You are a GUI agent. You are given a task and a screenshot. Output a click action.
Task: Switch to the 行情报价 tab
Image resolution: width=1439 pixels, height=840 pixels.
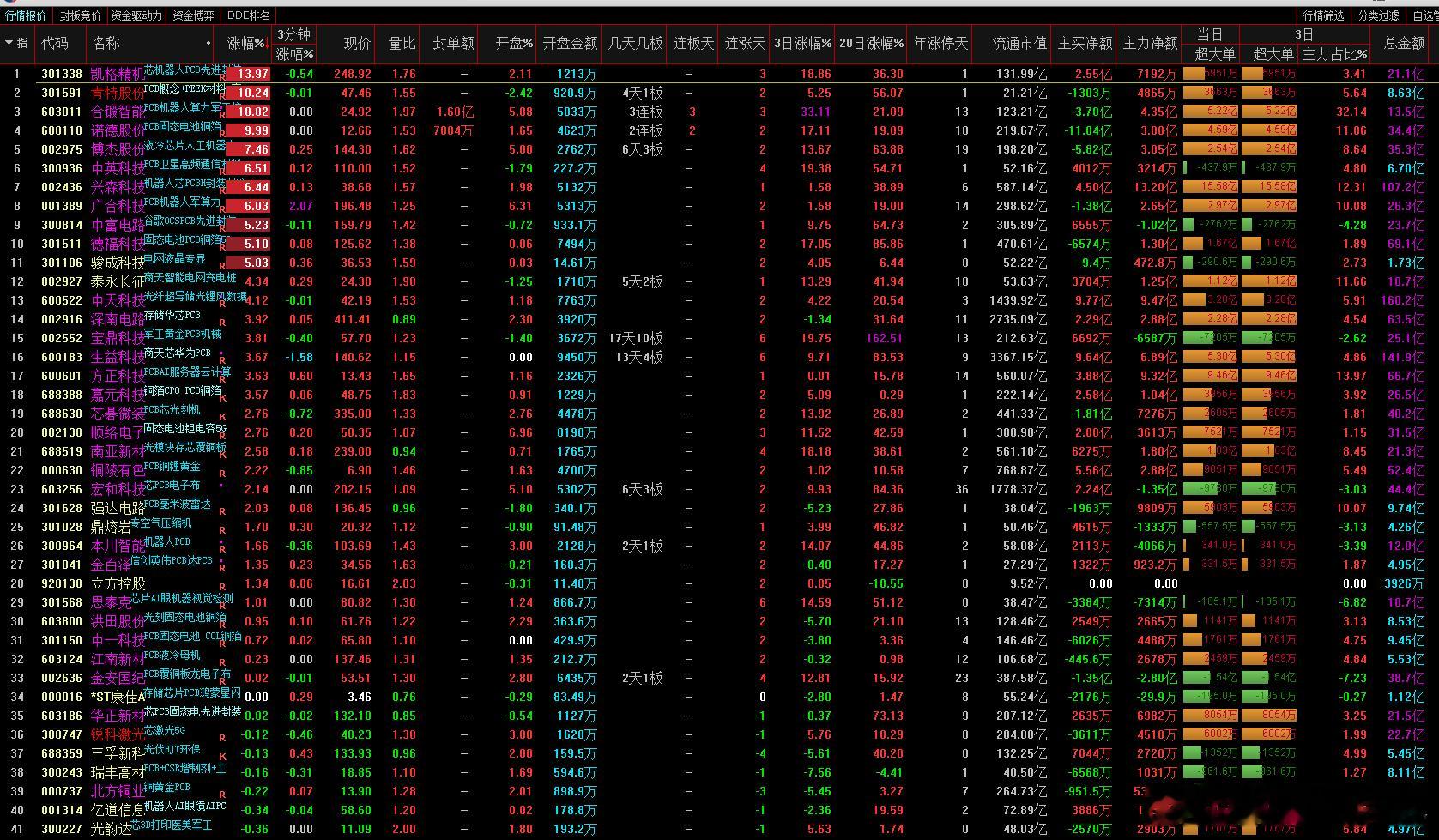pos(26,15)
